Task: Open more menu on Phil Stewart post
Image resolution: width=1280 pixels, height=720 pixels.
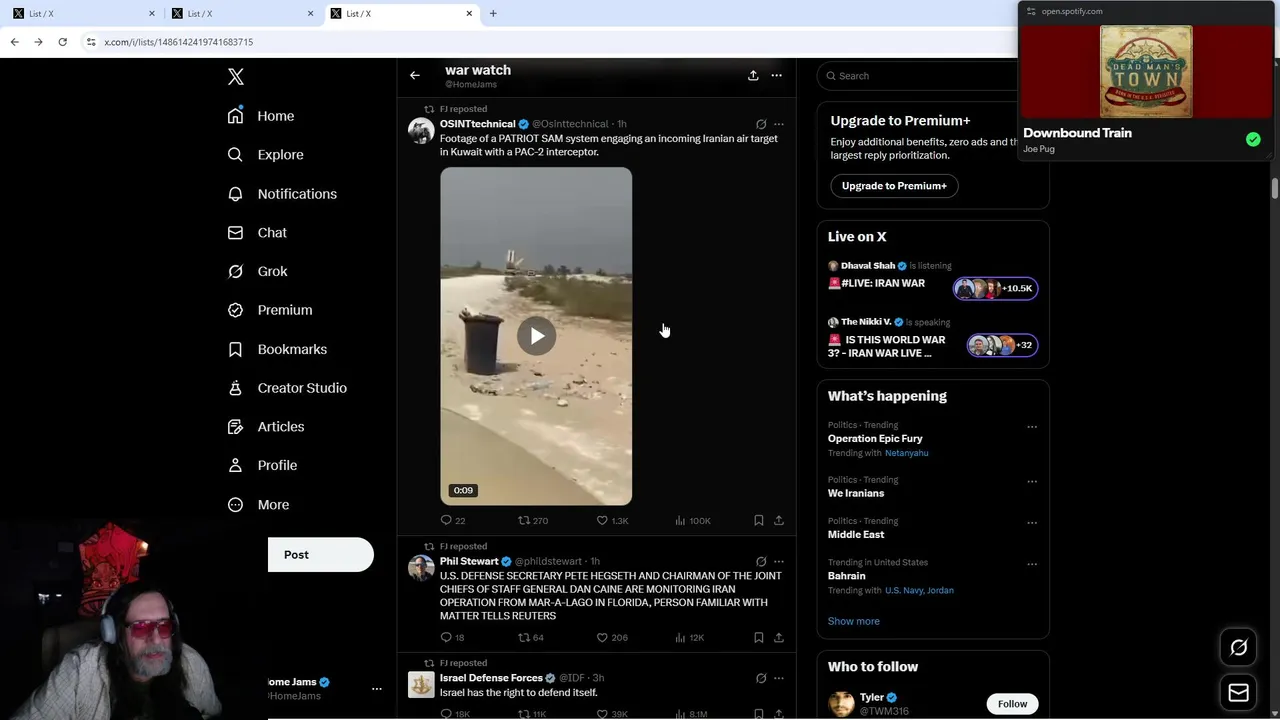Action: click(x=779, y=561)
